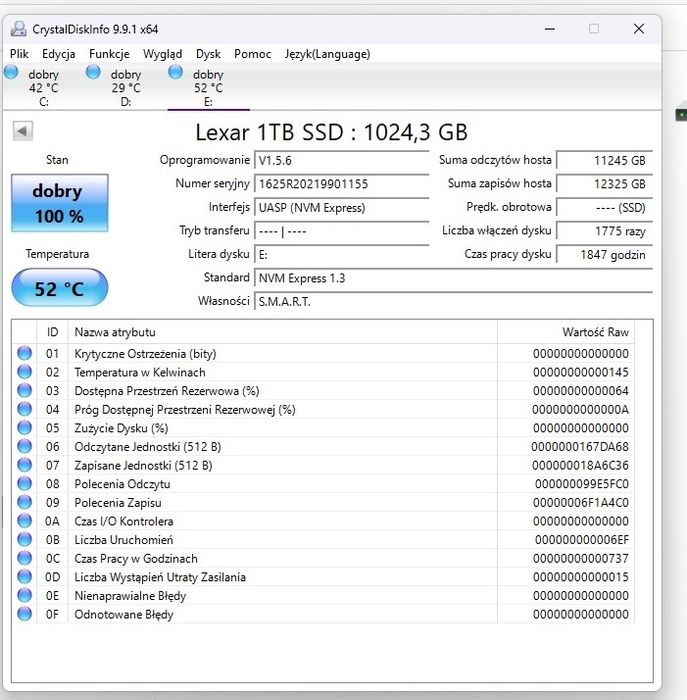Minimize the CrystalDiskInfo window
Viewport: 687px width, 700px height.
tap(550, 29)
